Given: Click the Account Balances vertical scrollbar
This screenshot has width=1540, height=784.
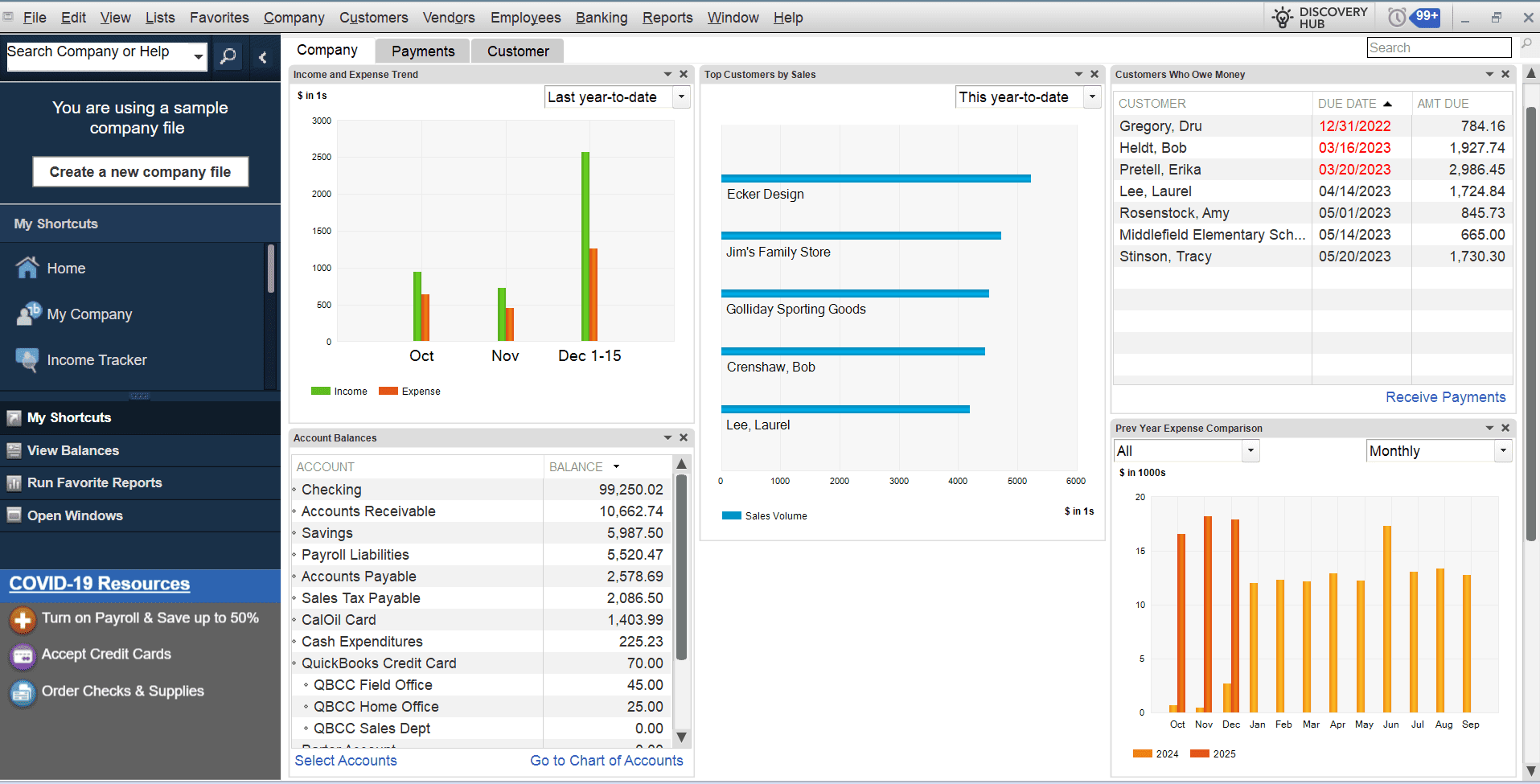Looking at the screenshot, I should (681, 567).
